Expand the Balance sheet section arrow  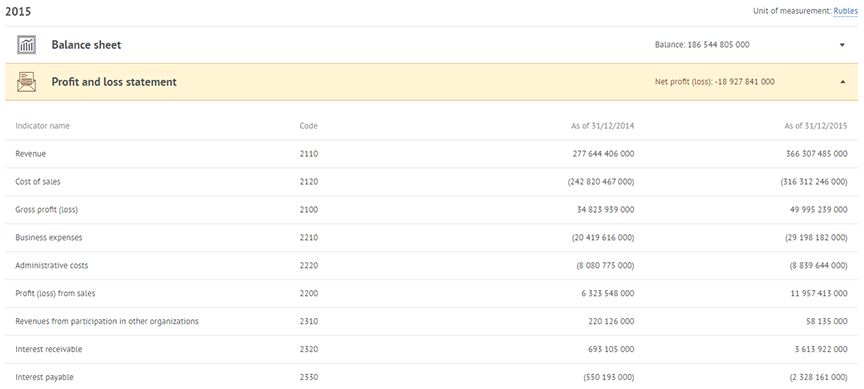(842, 45)
